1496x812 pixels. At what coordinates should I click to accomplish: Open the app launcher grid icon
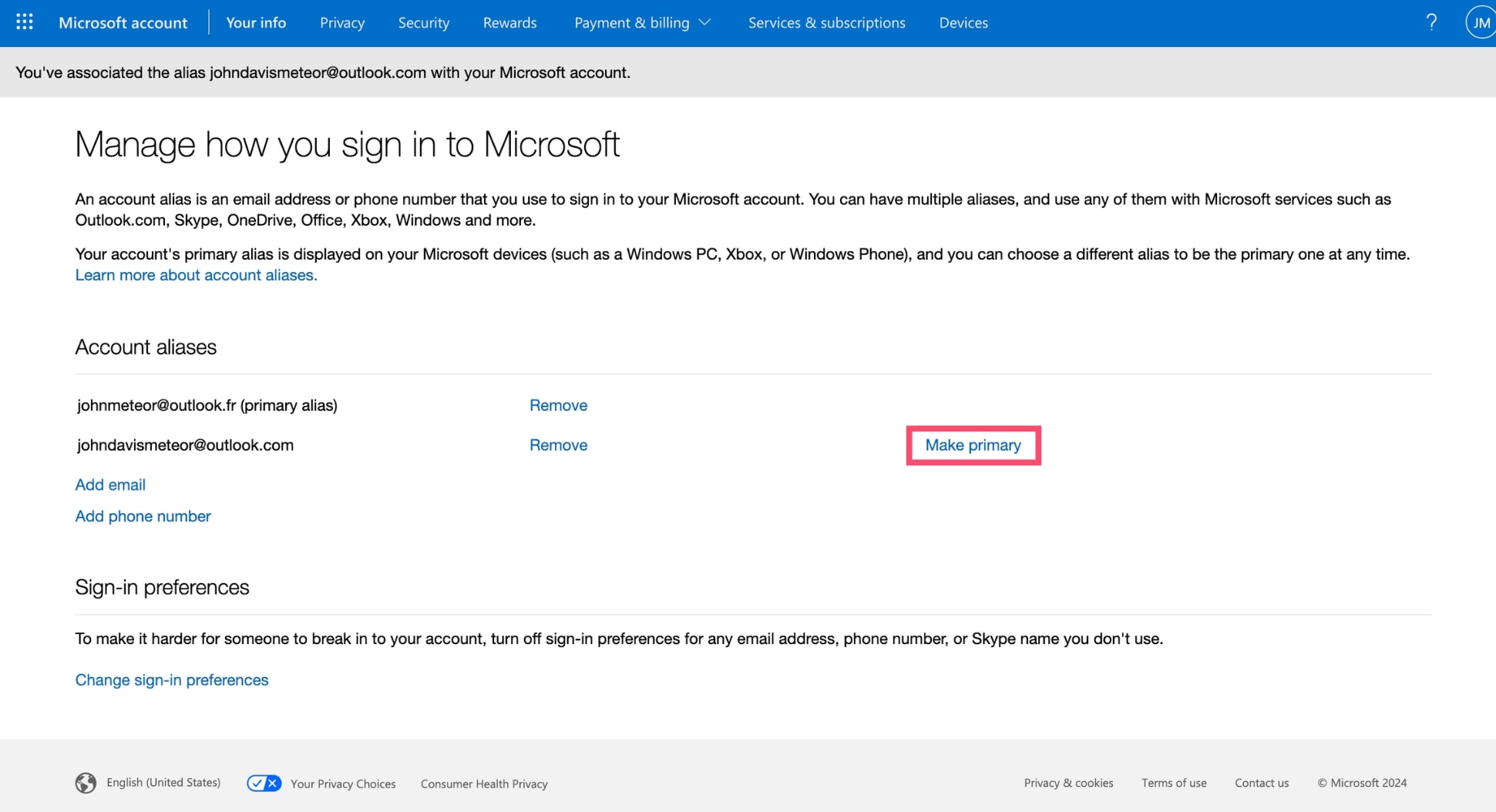[x=24, y=22]
